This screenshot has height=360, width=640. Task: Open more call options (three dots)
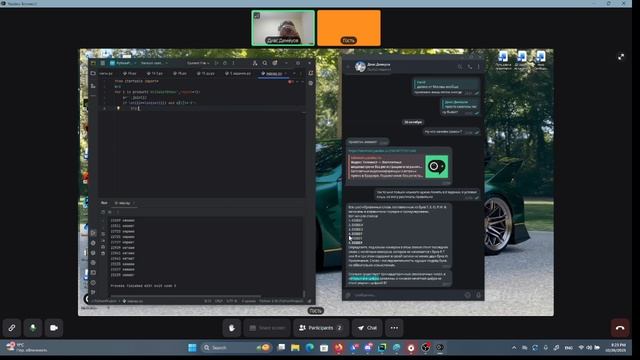[394, 328]
